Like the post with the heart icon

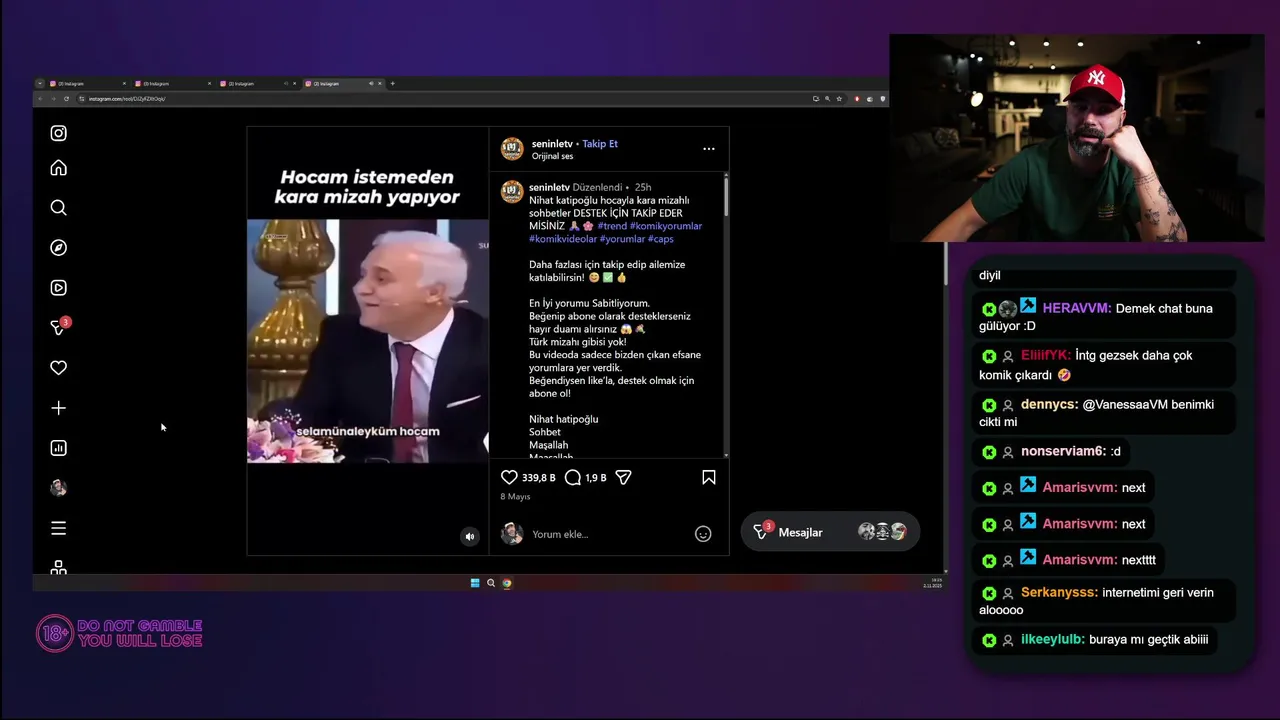509,478
